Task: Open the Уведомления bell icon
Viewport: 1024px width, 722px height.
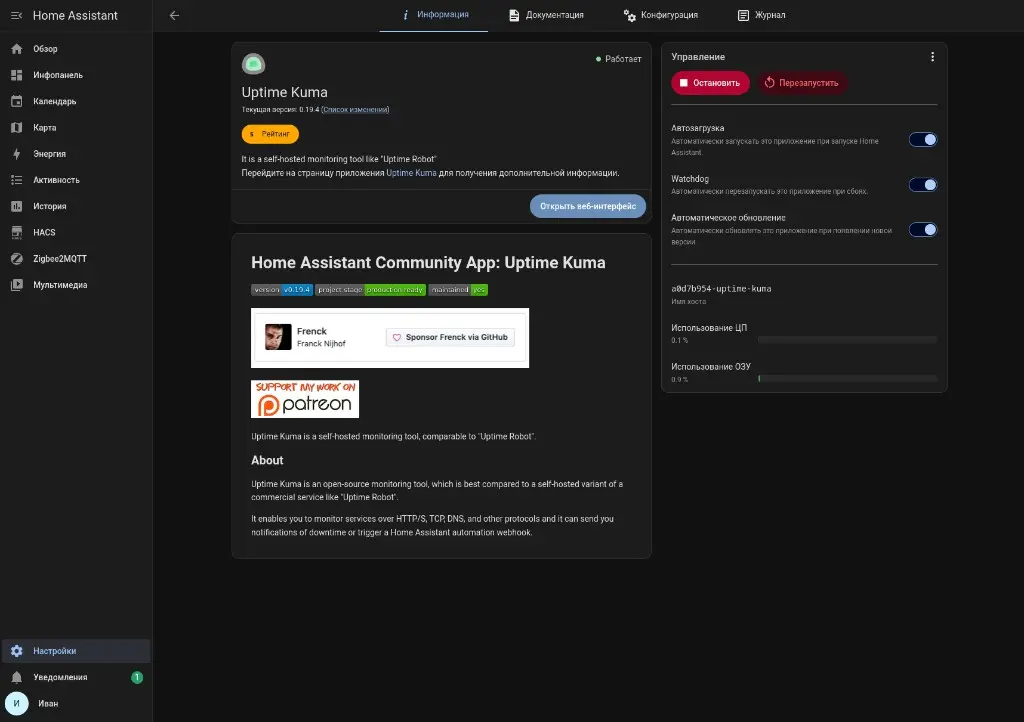Action: tap(16, 677)
